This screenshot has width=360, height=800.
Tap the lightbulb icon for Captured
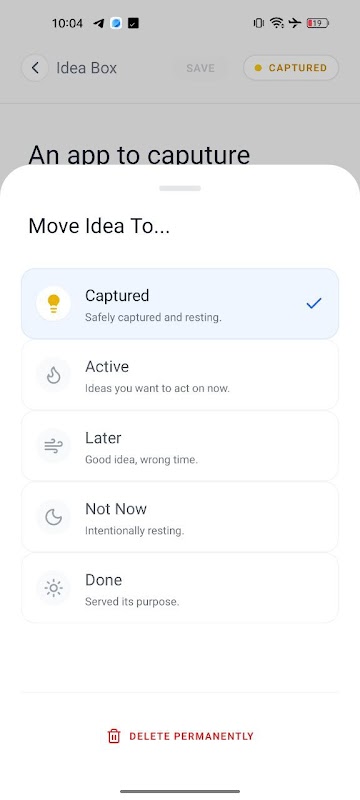coord(54,304)
